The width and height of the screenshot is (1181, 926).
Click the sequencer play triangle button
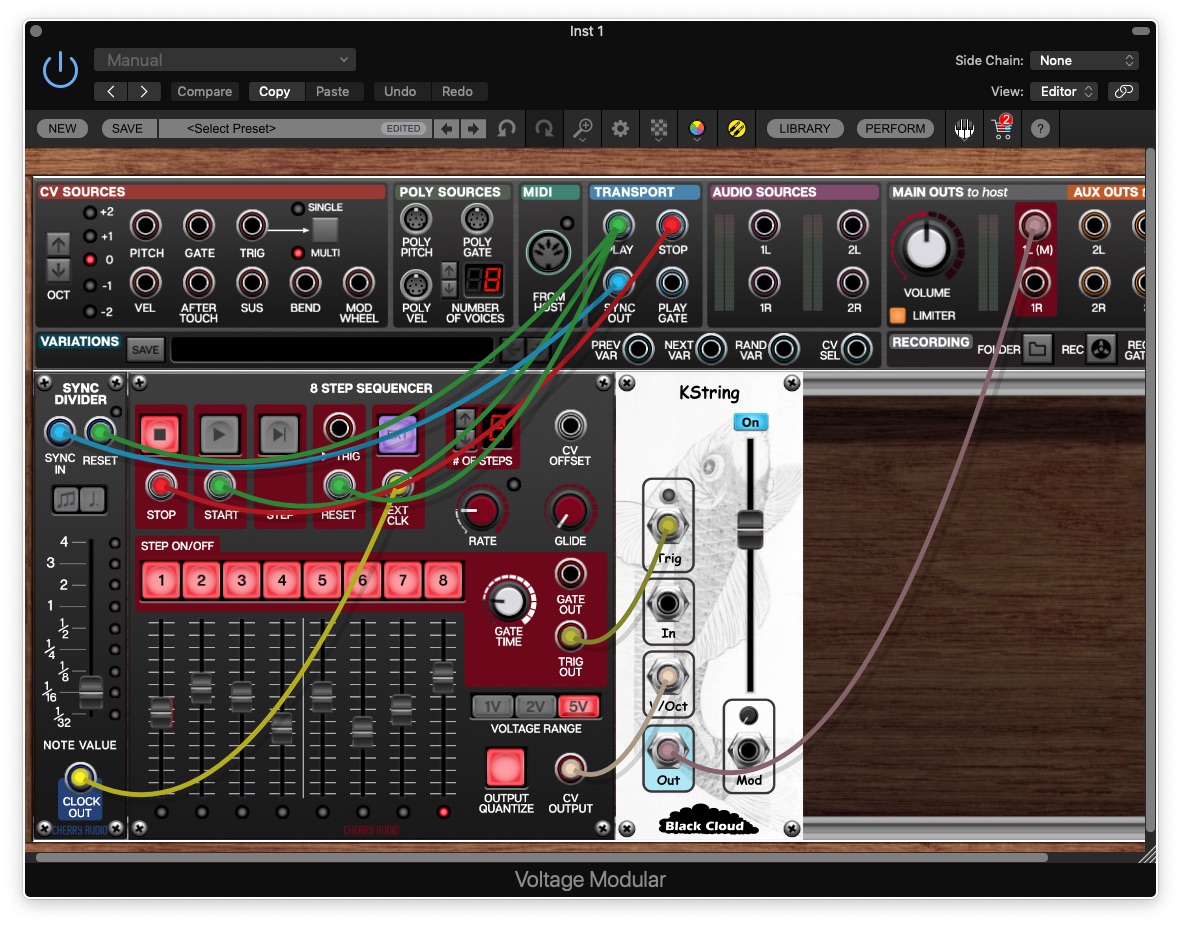click(x=219, y=434)
